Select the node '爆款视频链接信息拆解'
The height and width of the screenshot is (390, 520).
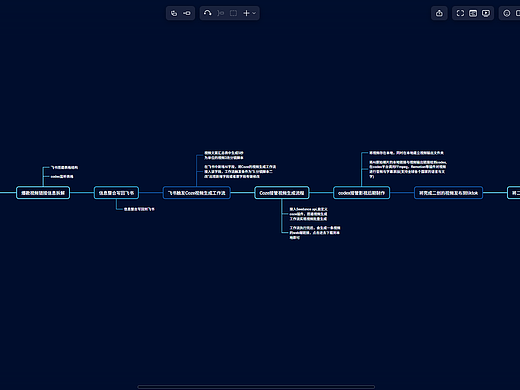43,193
